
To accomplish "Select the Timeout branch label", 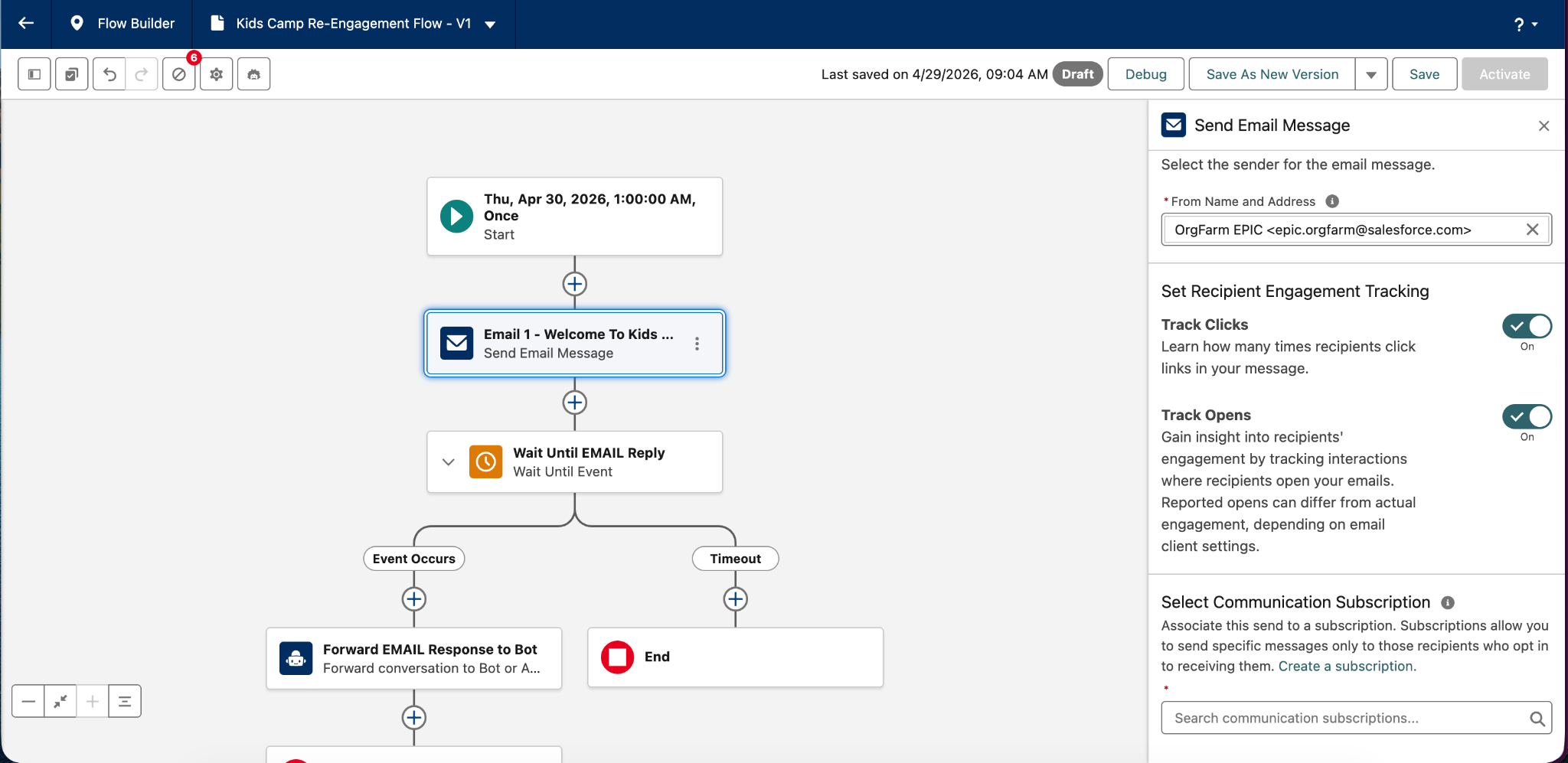I will pyautogui.click(x=736, y=559).
